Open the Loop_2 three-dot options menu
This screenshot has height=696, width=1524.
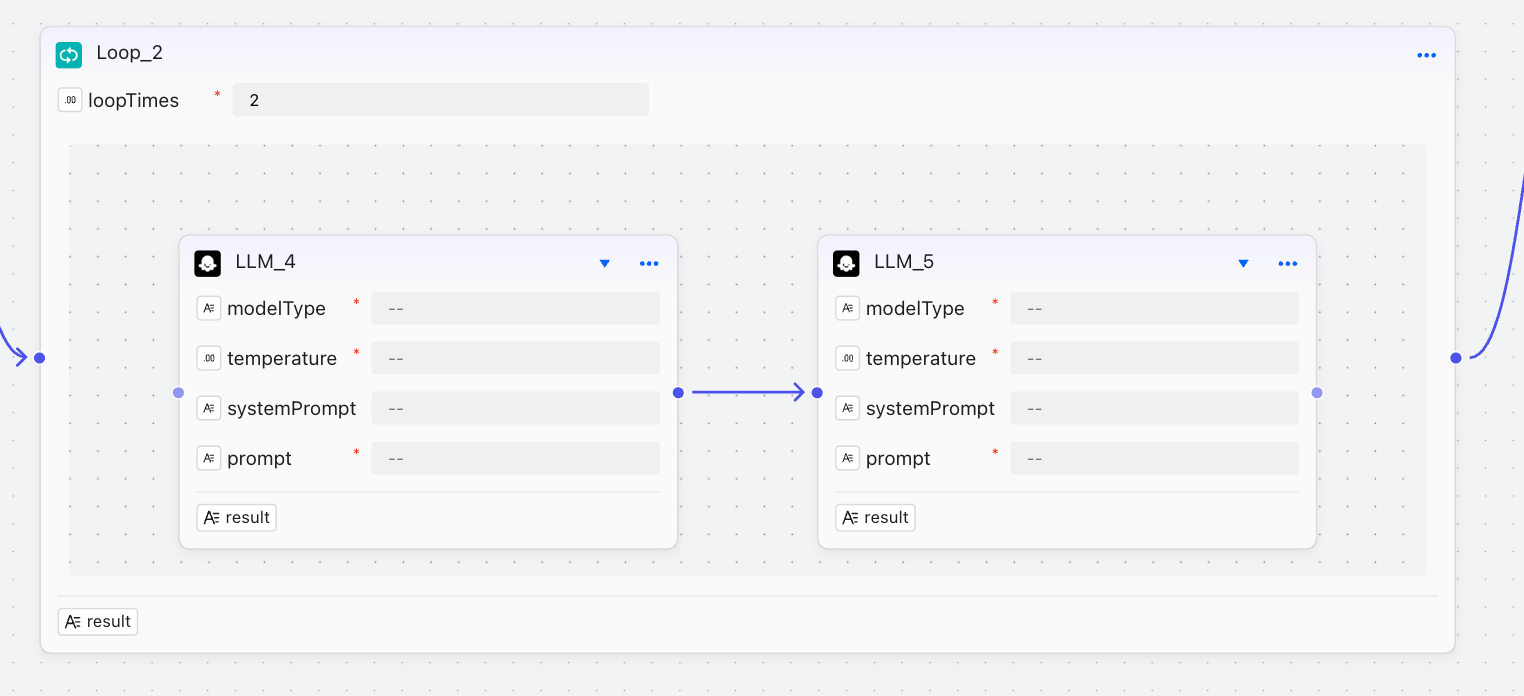[1426, 55]
